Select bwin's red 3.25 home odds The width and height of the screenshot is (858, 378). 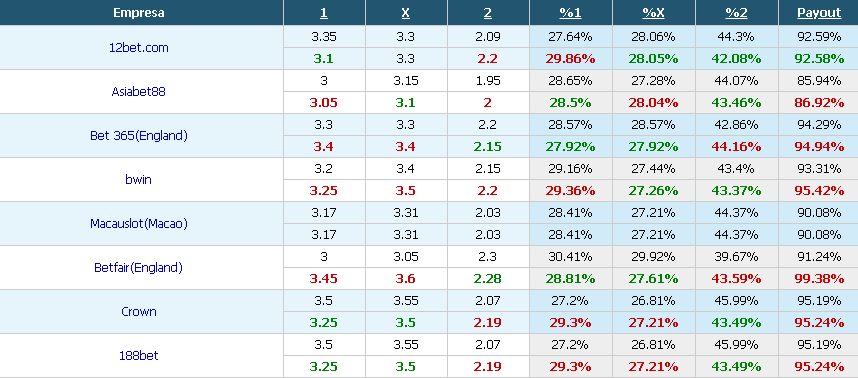323,190
